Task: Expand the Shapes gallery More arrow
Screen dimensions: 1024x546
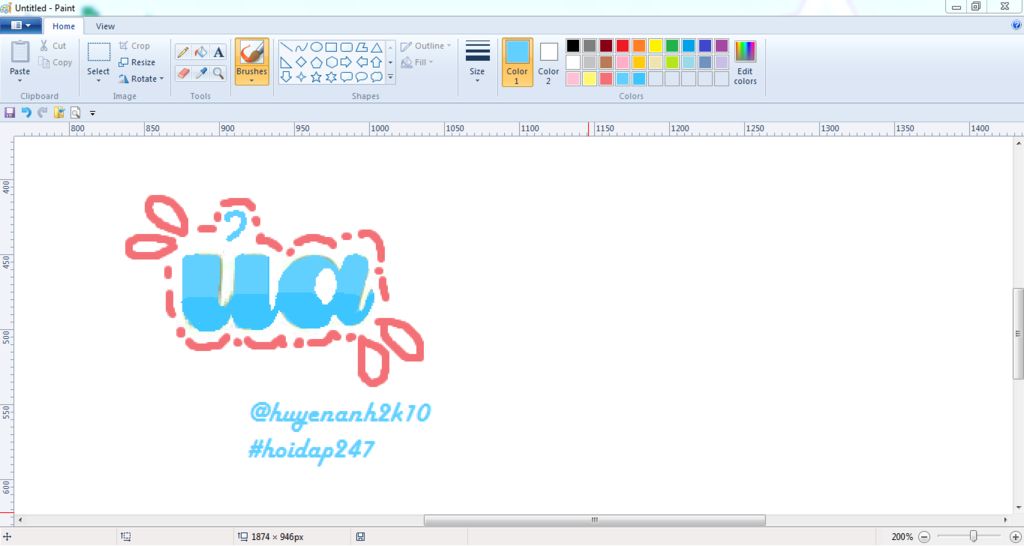Action: [x=391, y=77]
